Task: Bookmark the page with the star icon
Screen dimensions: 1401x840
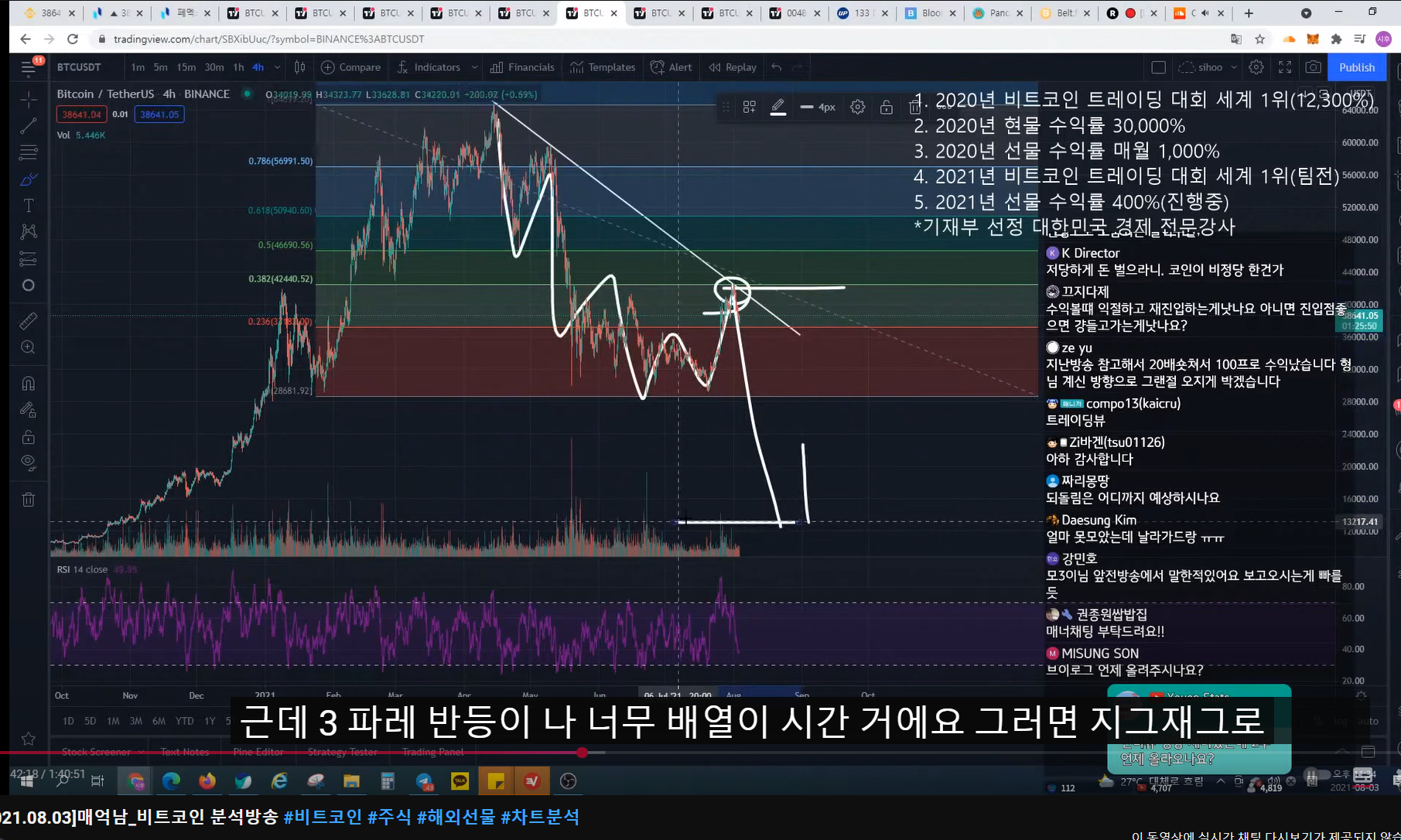Action: click(1260, 39)
